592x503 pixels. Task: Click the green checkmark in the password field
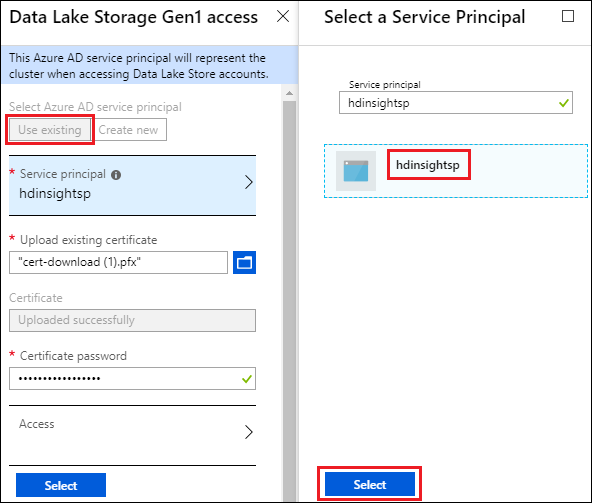pos(247,378)
